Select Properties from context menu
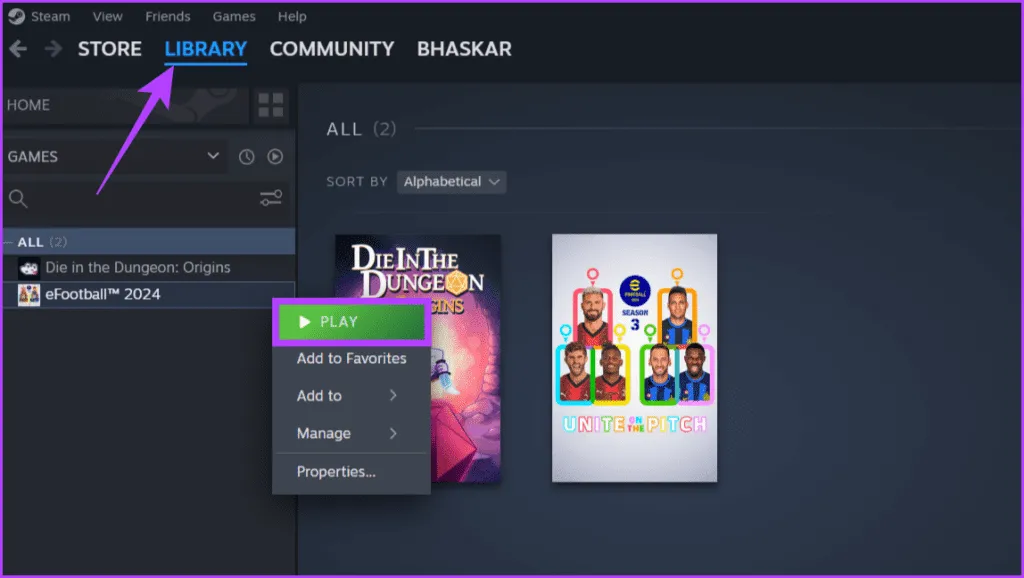Viewport: 1024px width, 578px height. [336, 471]
